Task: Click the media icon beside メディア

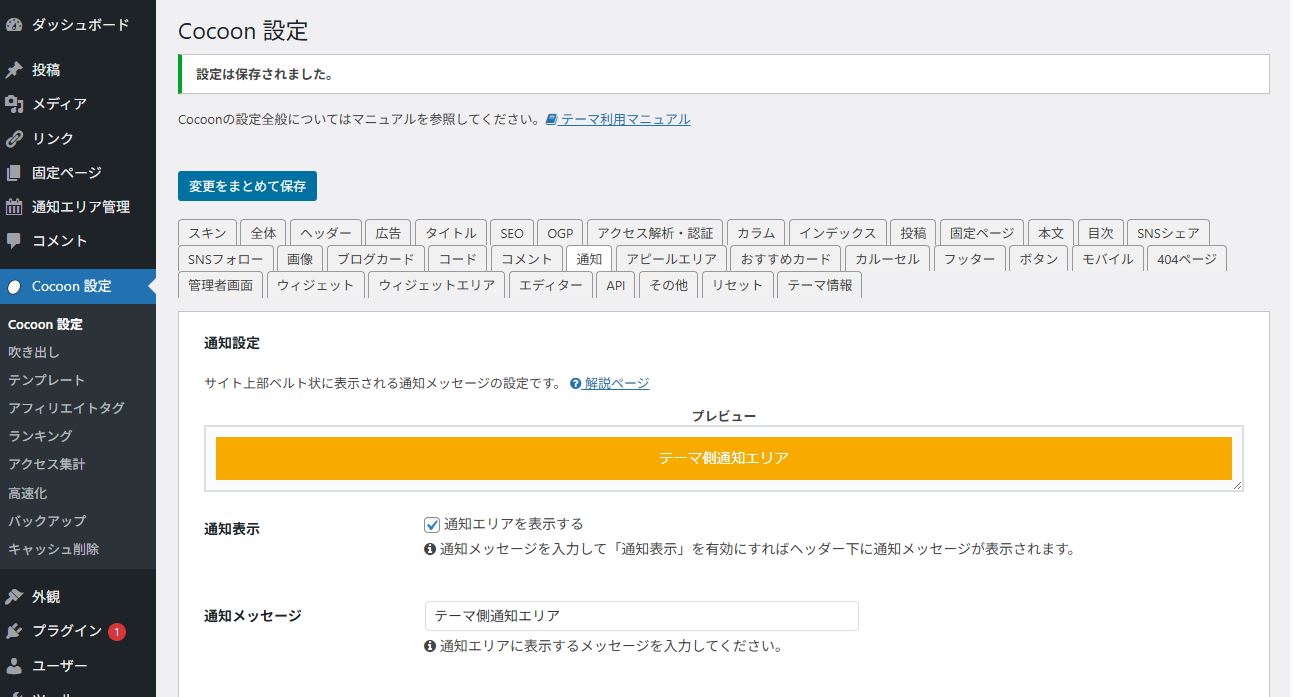Action: (14, 104)
